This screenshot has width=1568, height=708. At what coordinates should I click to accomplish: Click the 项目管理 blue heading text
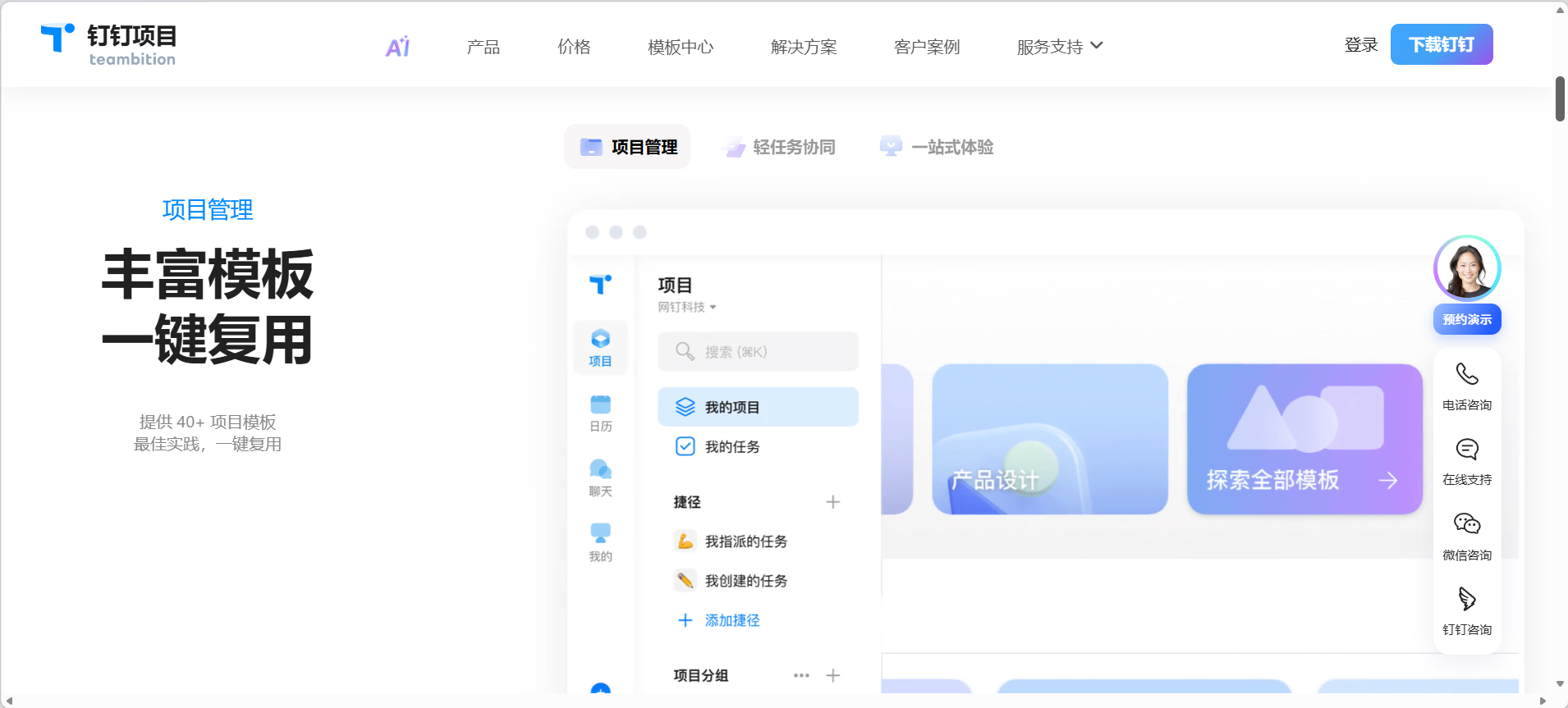point(208,210)
